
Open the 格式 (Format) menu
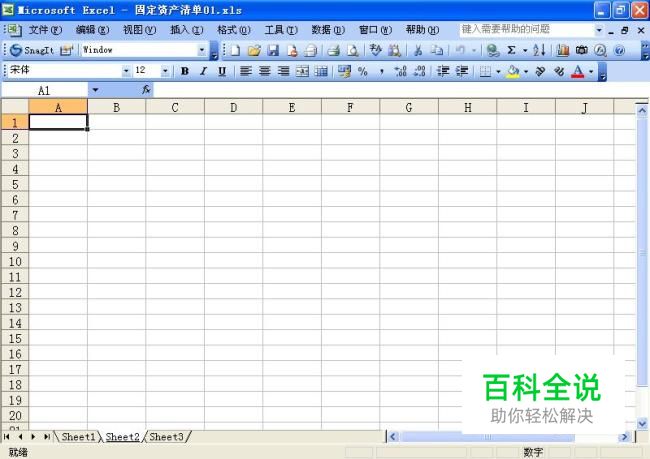(x=234, y=29)
